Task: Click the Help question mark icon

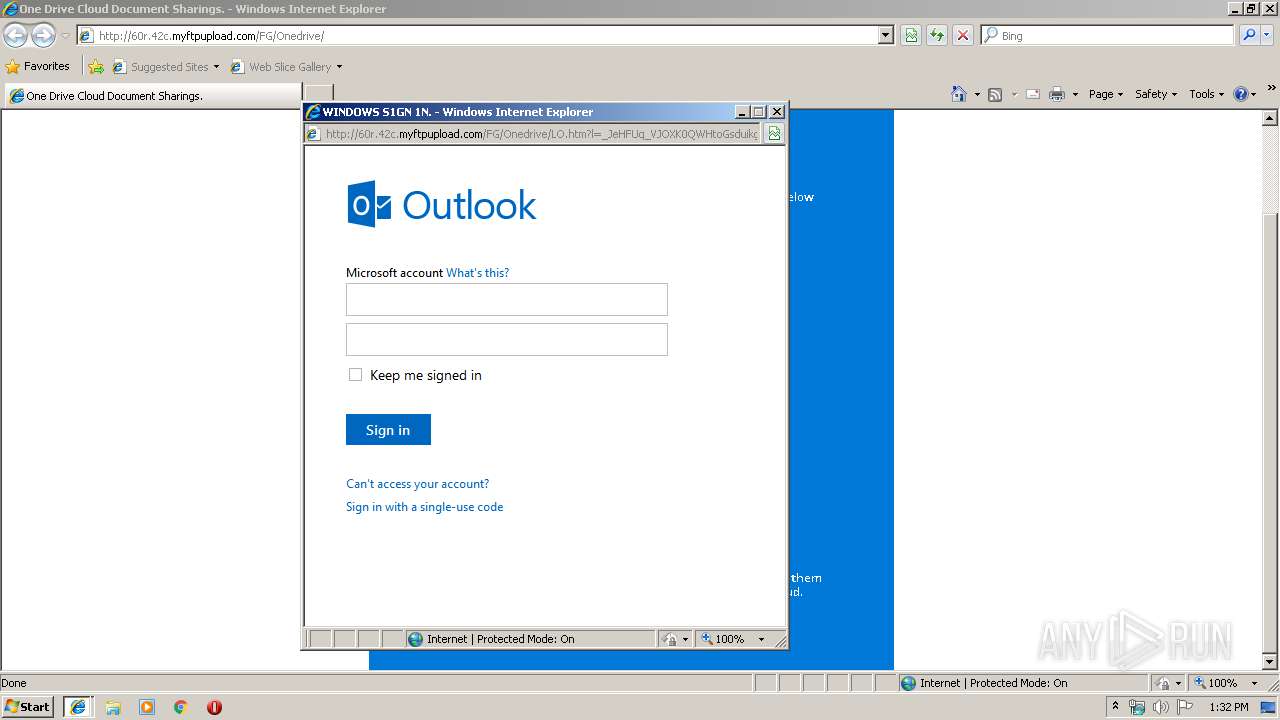Action: [x=1241, y=94]
